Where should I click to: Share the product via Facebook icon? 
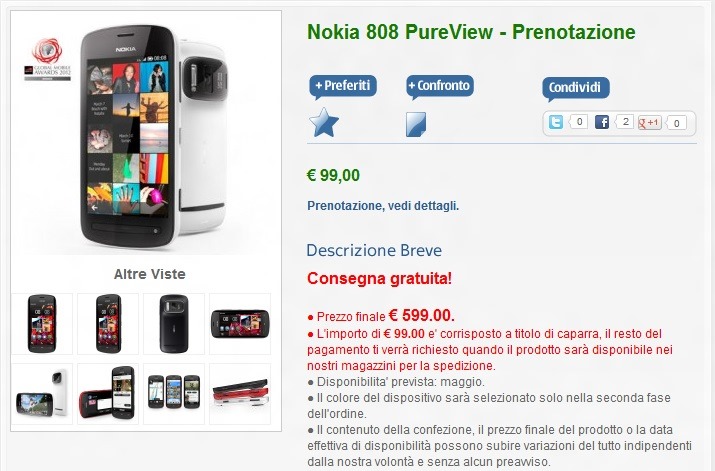(602, 122)
